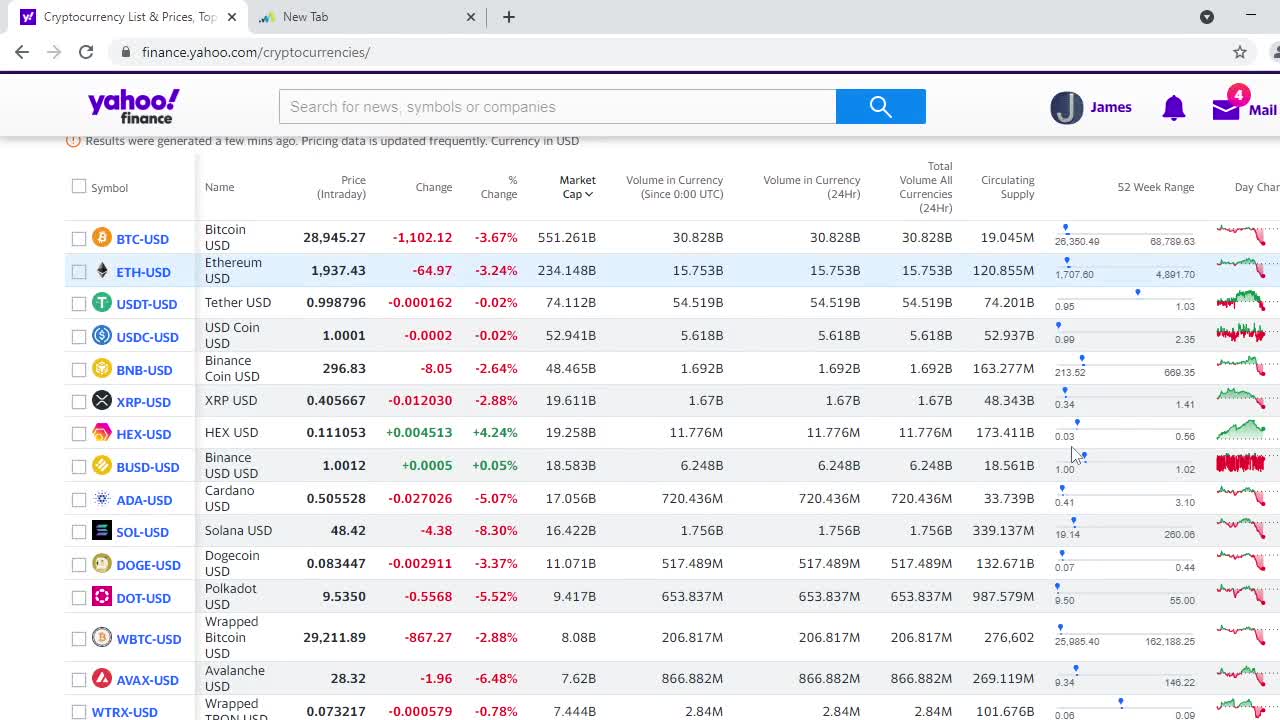Screen dimensions: 1280x720
Task: Check the SOL-USD row checkbox
Action: [x=79, y=532]
